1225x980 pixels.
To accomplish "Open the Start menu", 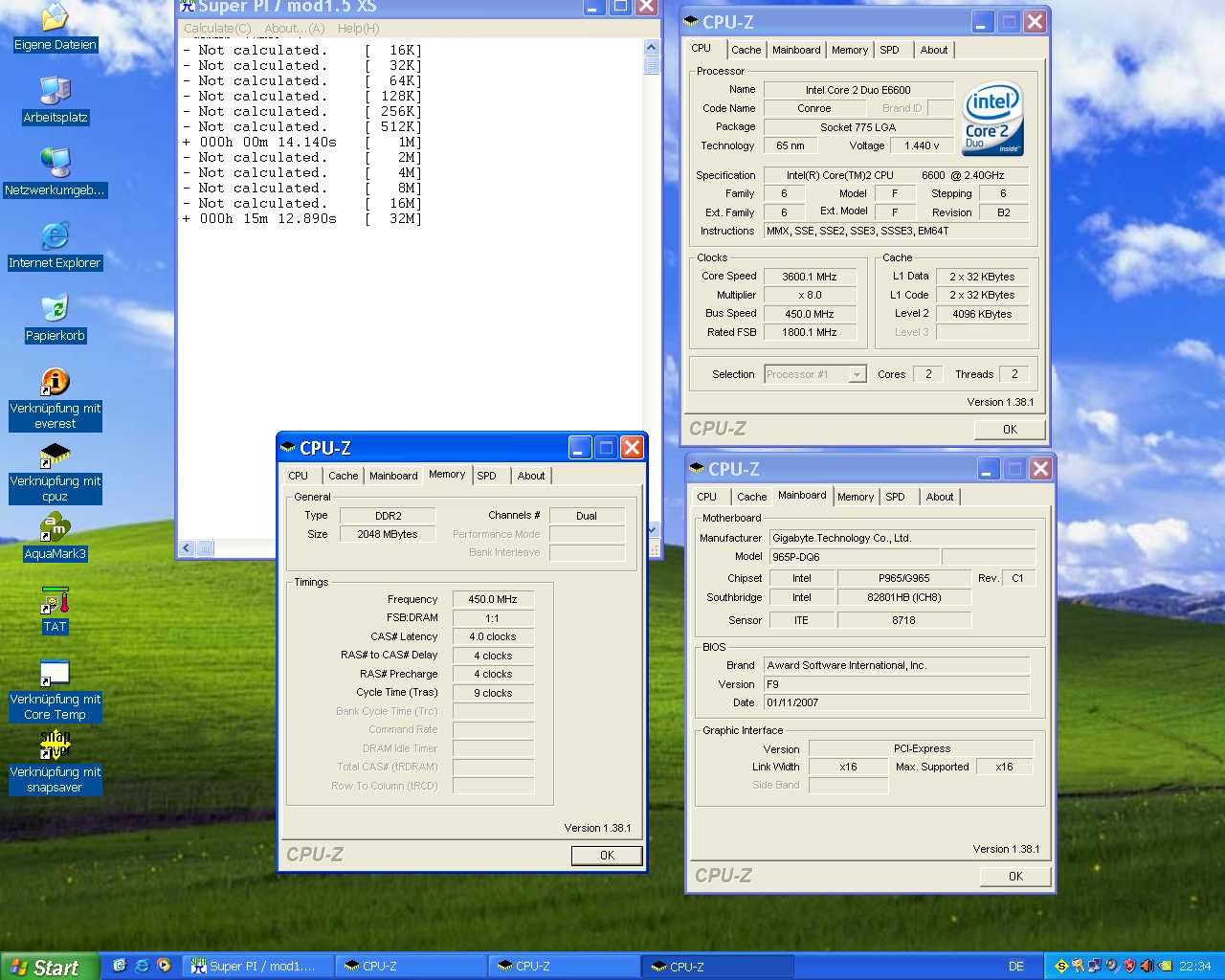I will [49, 967].
